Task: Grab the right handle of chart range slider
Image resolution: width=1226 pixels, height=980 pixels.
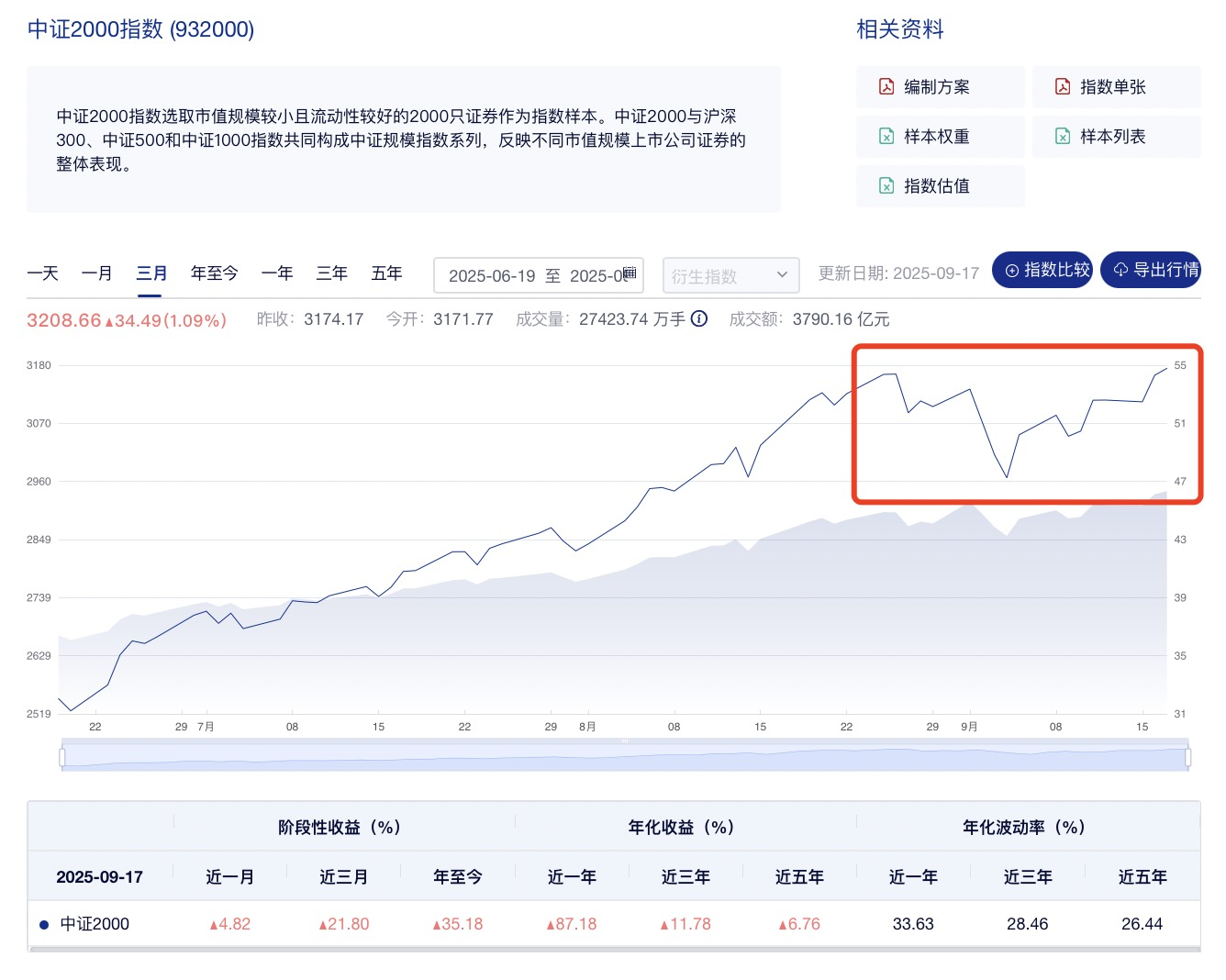Action: pyautogui.click(x=1188, y=757)
